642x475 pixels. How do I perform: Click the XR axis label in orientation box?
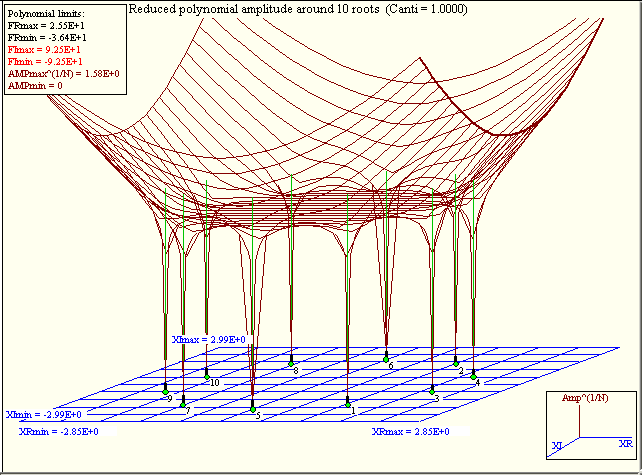tap(625, 442)
